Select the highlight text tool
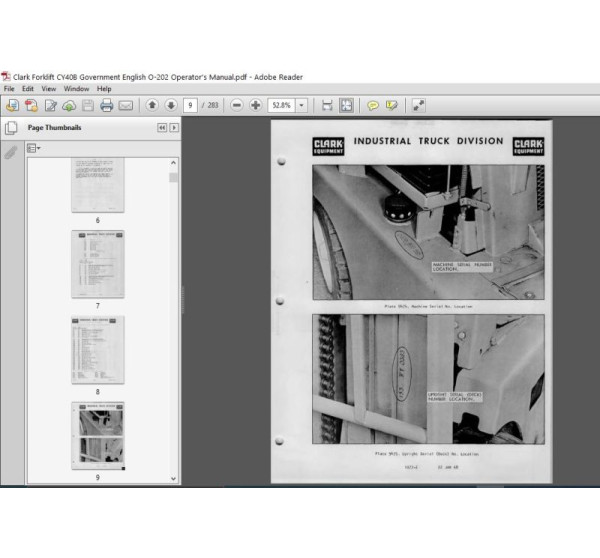600x558 pixels. (x=391, y=105)
